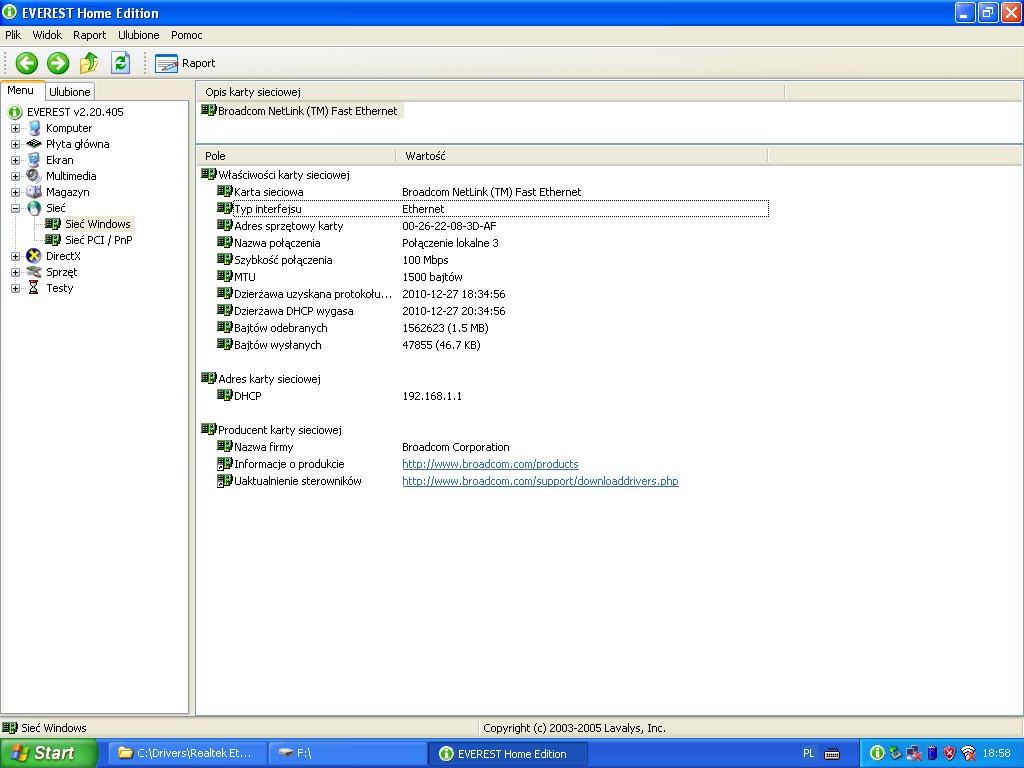The image size is (1024, 768).
Task: Switch to the Ulubione tab
Action: pos(69,91)
